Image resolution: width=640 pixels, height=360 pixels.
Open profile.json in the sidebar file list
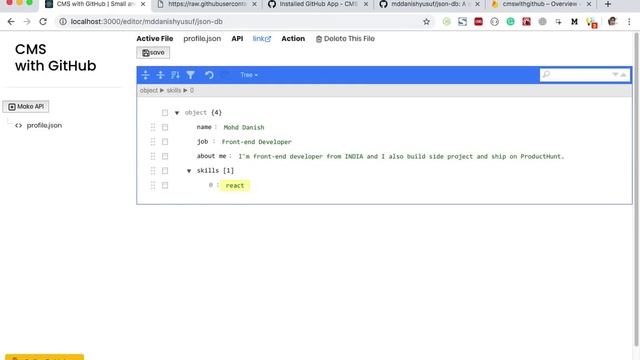pyautogui.click(x=44, y=125)
